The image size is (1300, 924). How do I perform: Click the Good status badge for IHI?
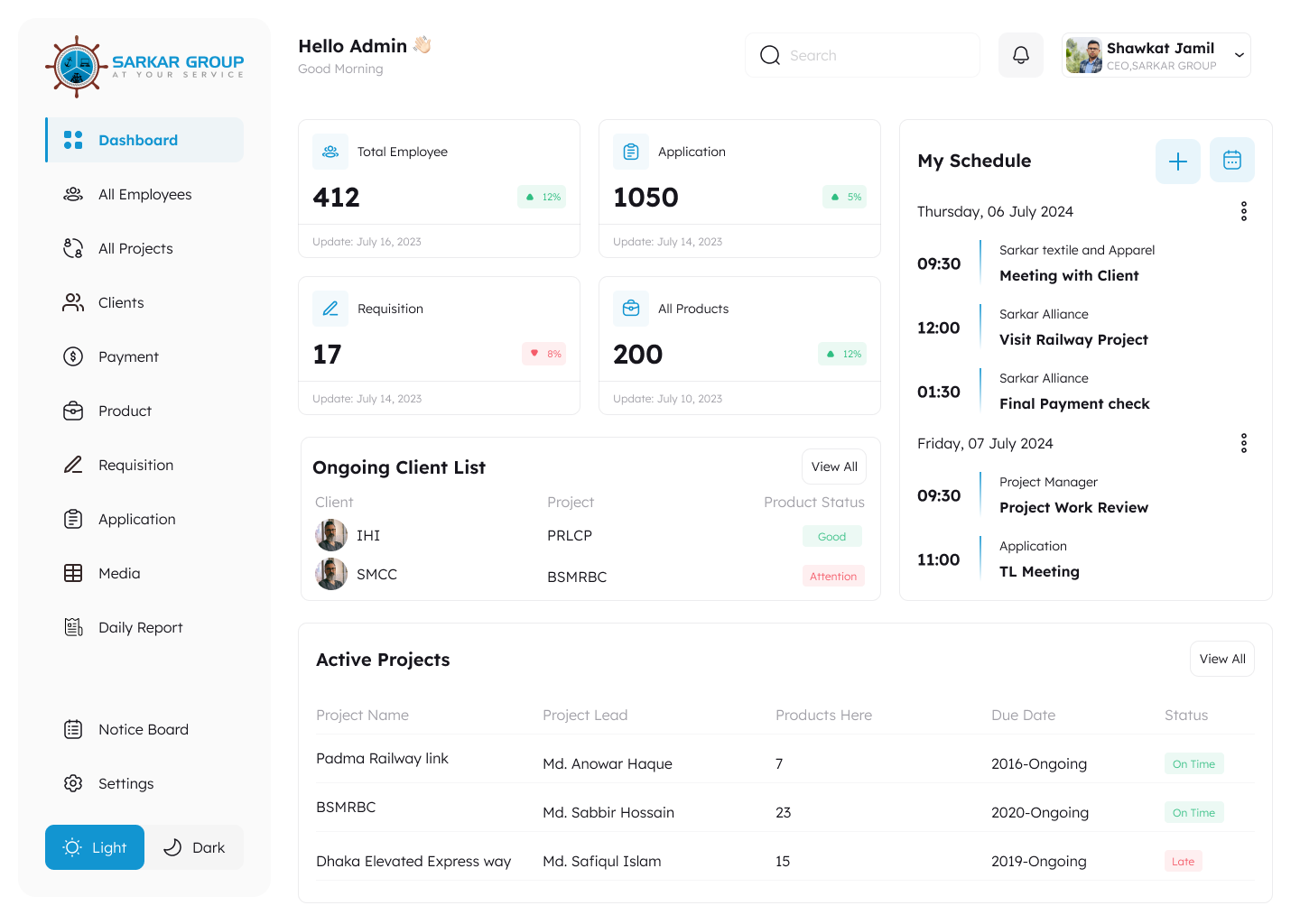[x=832, y=536]
